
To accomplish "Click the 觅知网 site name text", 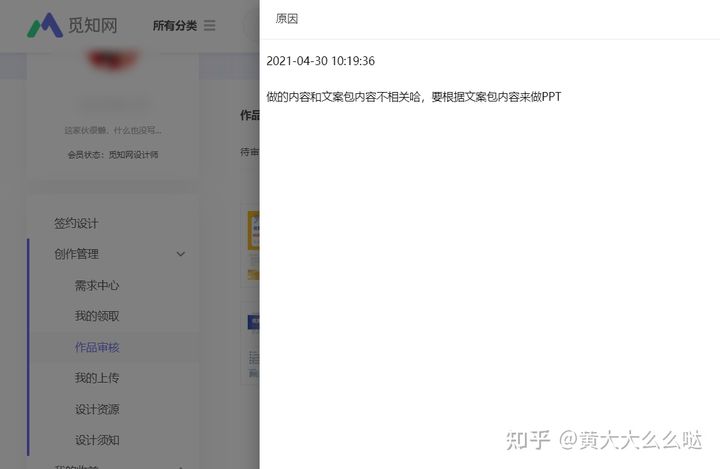I will pos(93,25).
